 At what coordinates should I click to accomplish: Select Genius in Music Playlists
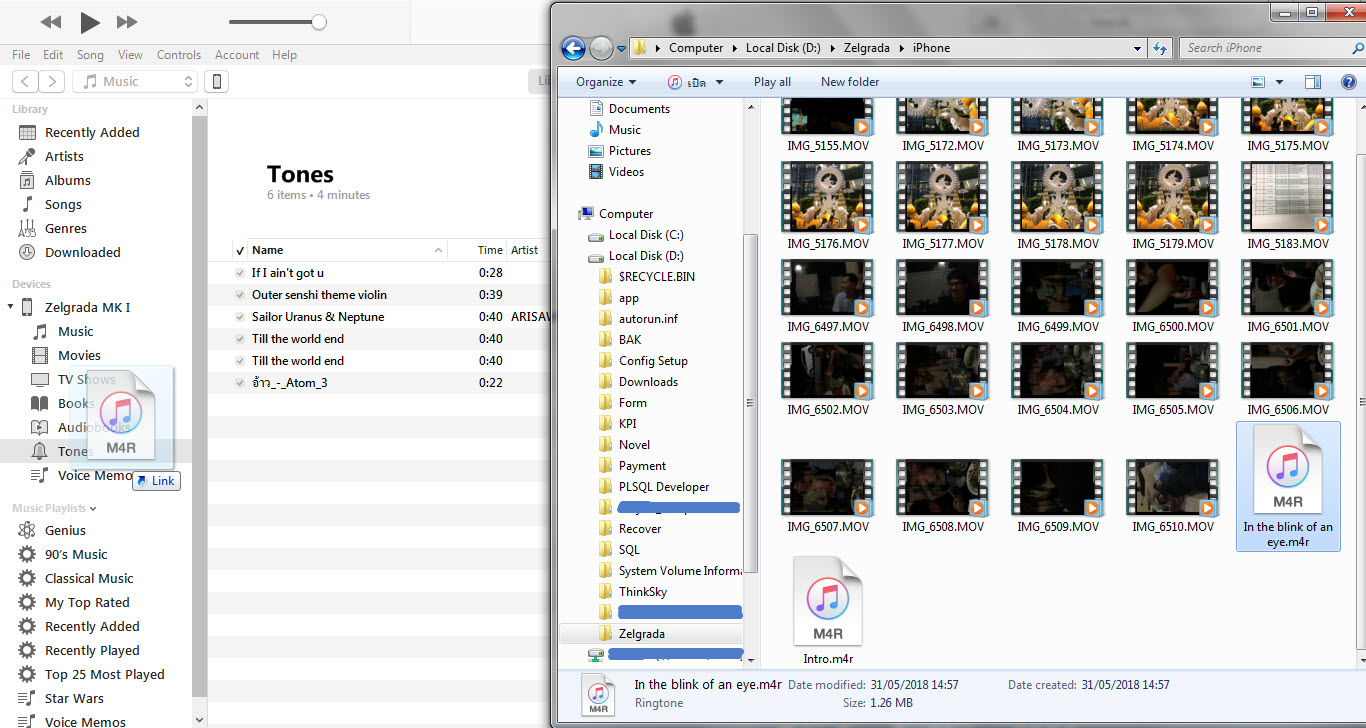pos(65,530)
